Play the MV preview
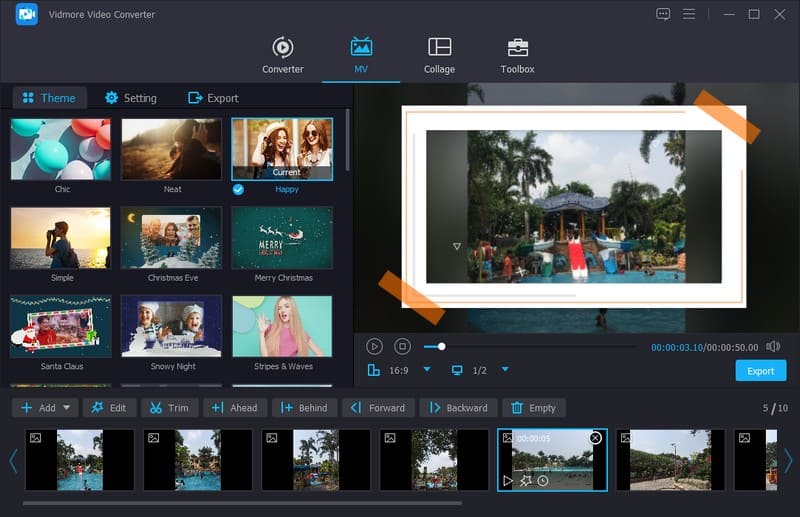 [x=374, y=347]
